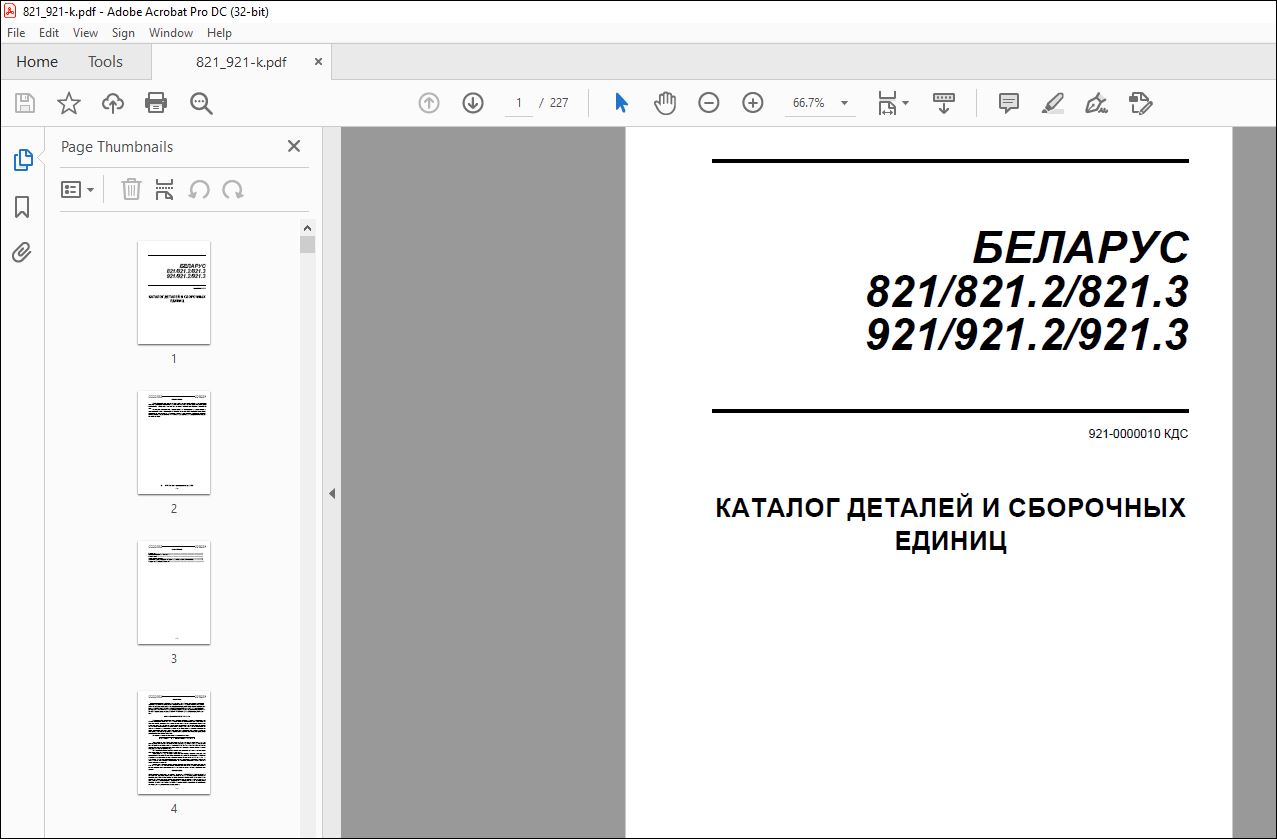Image resolution: width=1277 pixels, height=839 pixels.
Task: Open thumbnail options dropdown menu
Action: pos(78,189)
